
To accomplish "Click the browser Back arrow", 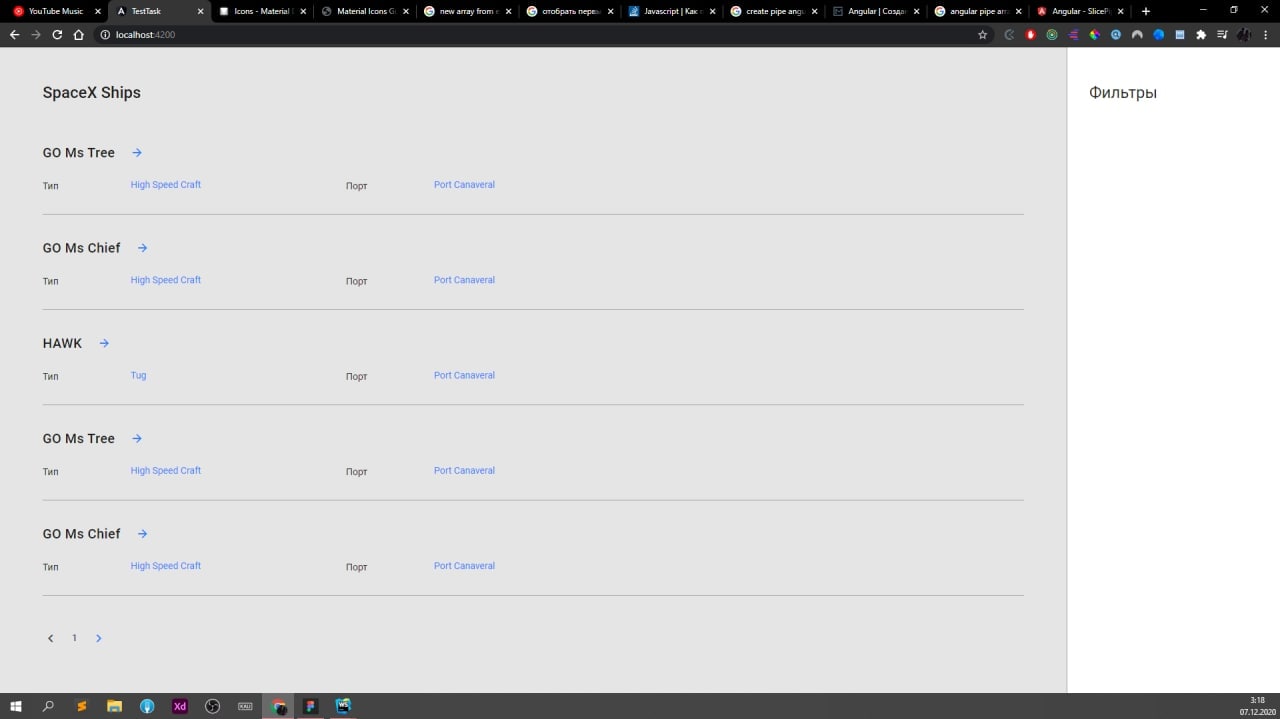I will click(14, 34).
